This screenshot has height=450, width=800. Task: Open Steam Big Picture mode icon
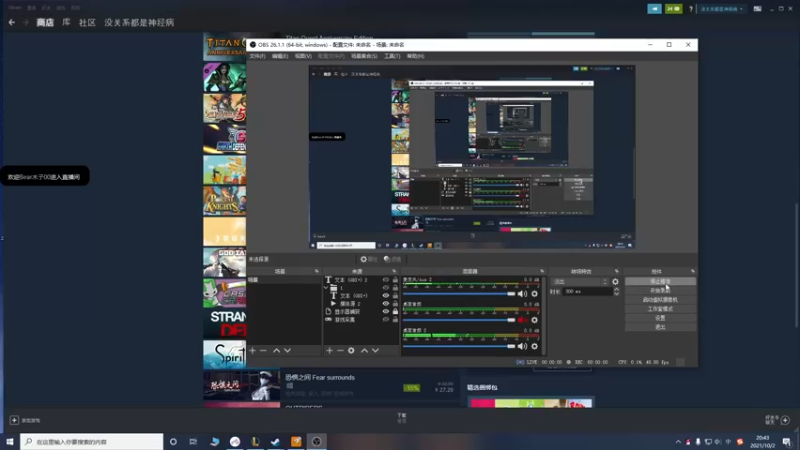758,9
